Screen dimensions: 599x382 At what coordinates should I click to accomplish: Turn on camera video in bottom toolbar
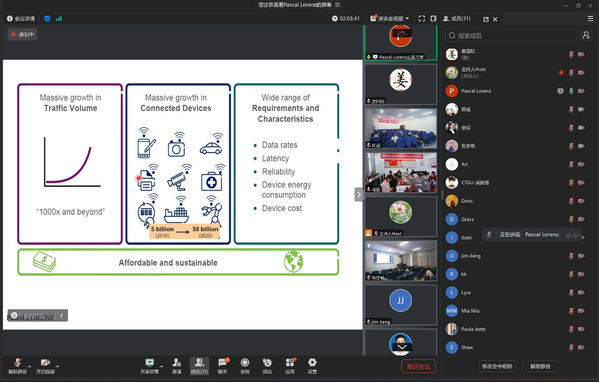[x=45, y=366]
